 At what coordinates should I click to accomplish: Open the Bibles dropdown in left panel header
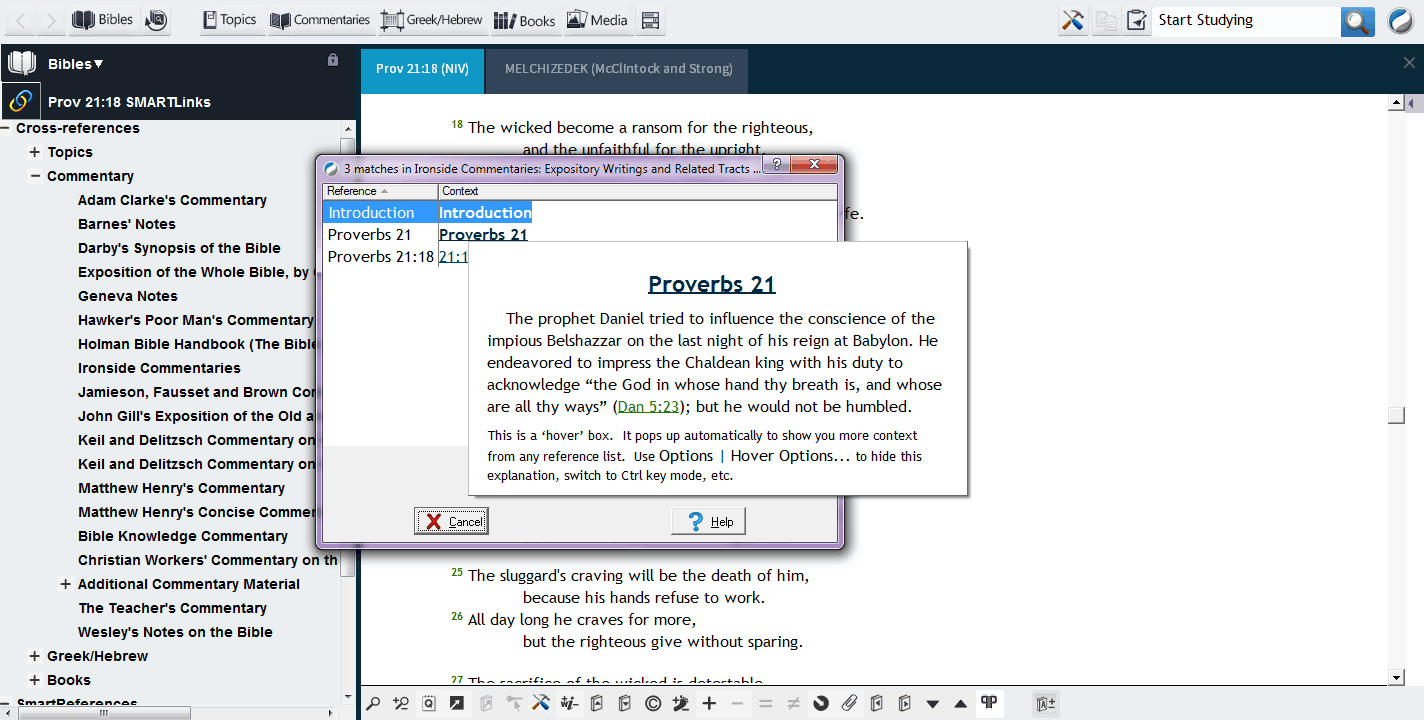75,64
